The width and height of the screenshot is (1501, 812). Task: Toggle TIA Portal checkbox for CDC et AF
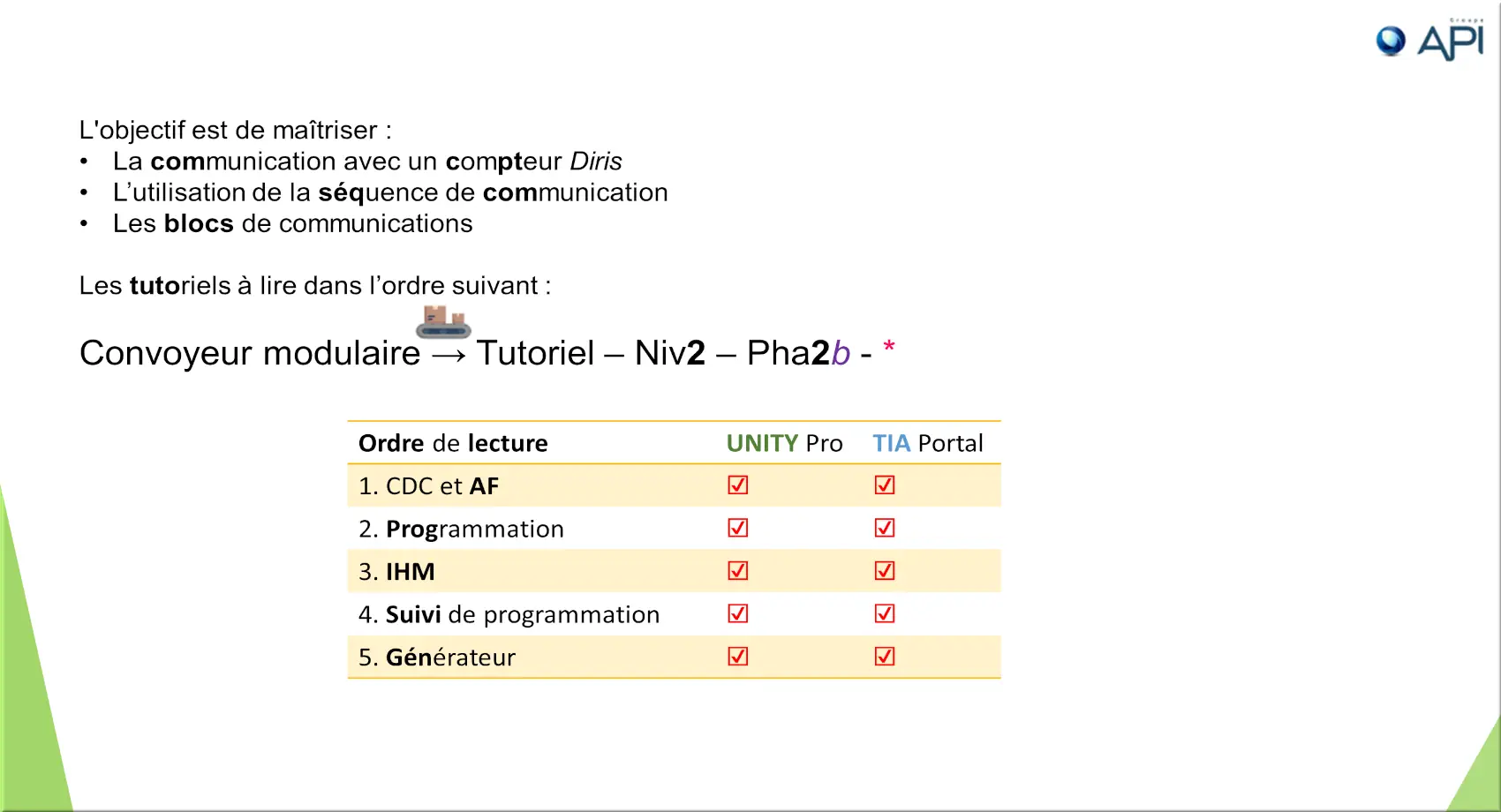point(885,485)
